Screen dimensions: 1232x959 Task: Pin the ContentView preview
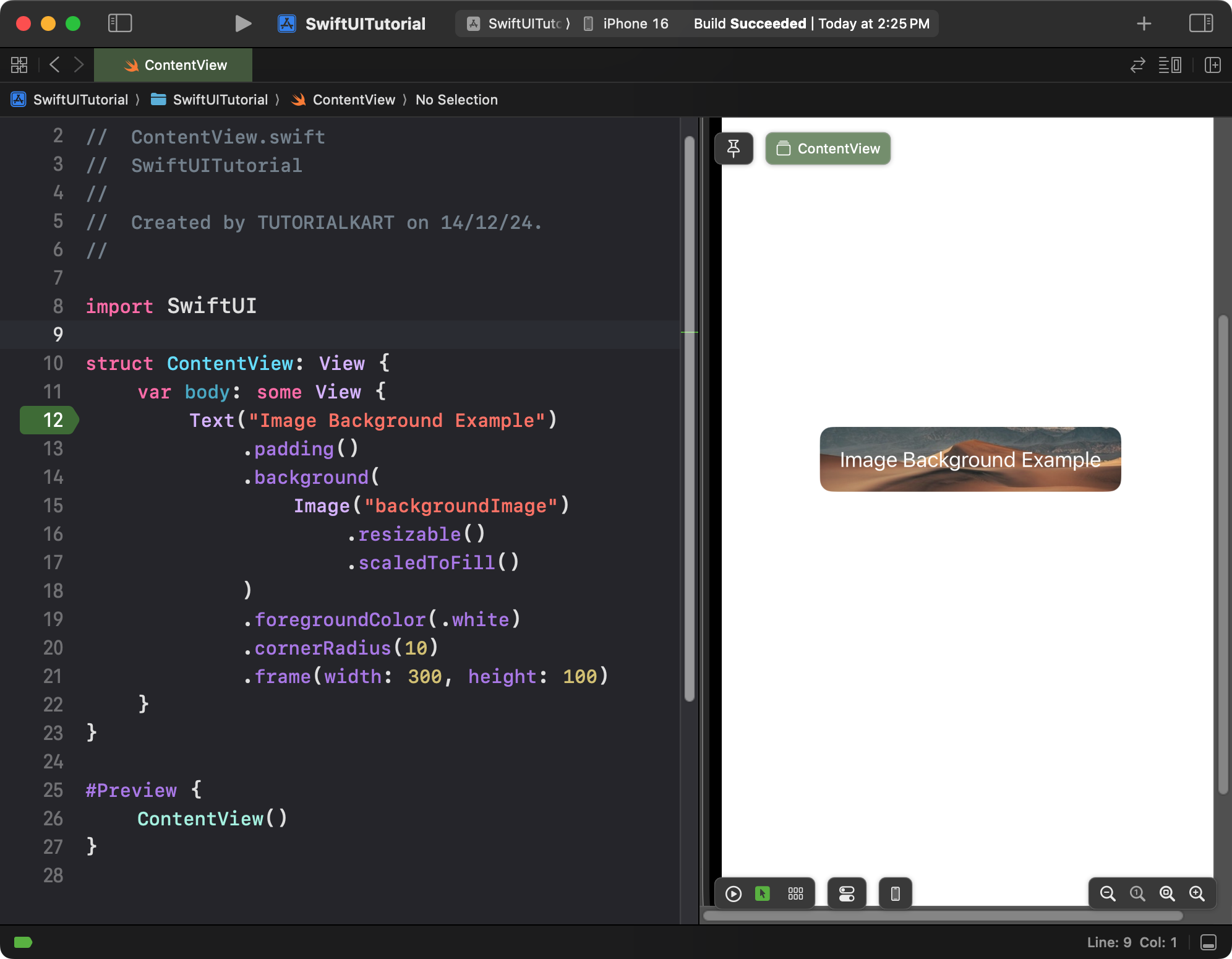coord(734,148)
